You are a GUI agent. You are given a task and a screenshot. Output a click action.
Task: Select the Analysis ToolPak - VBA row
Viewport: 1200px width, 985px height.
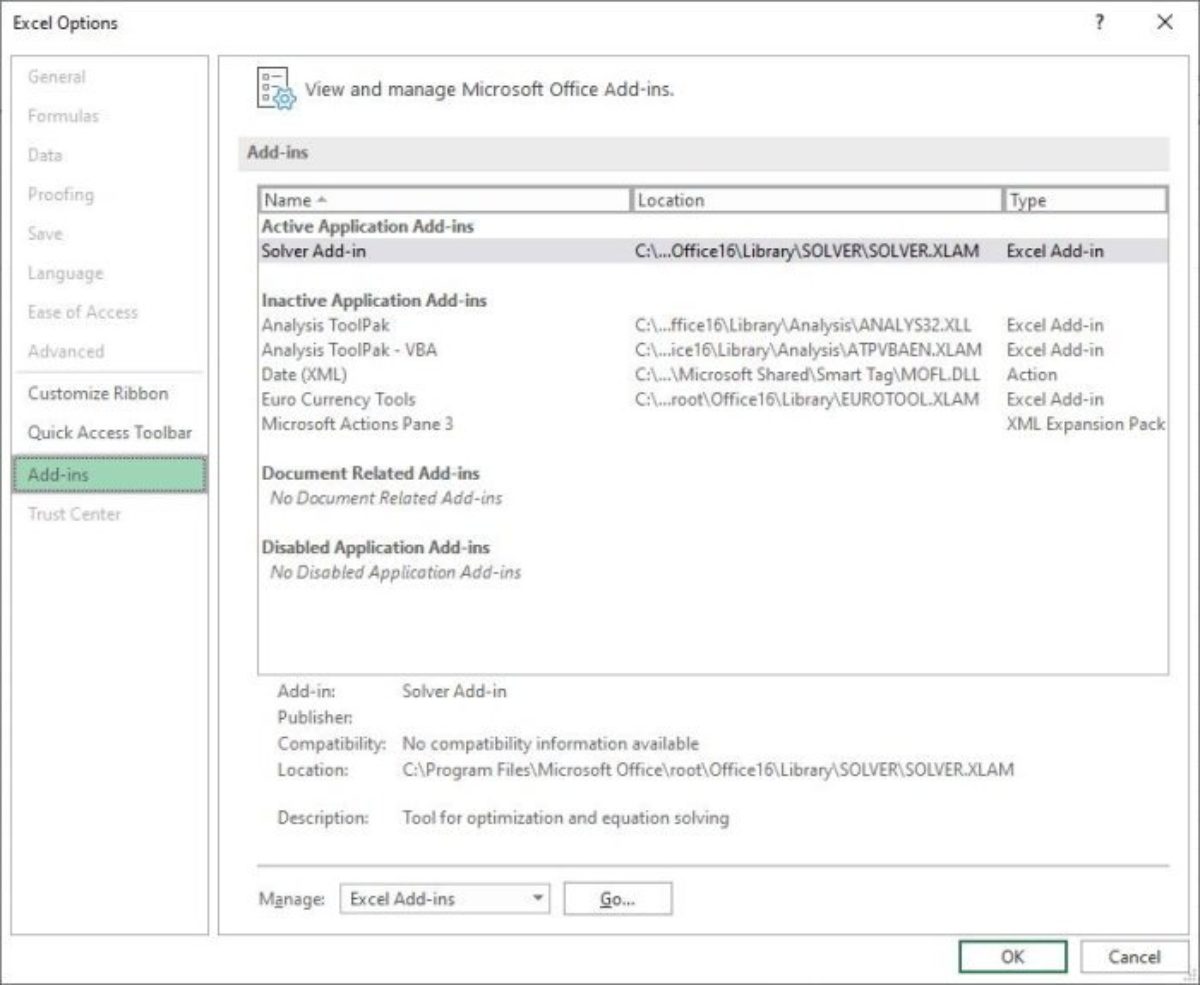[x=713, y=350]
